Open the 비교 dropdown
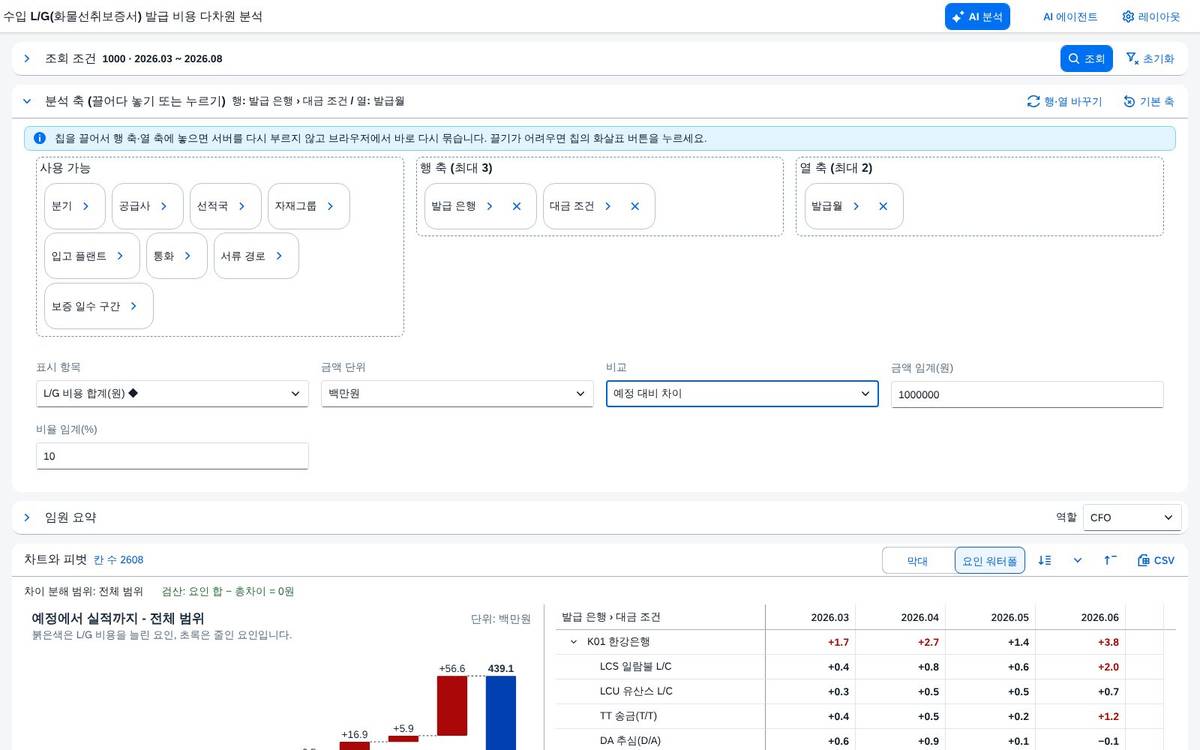This screenshot has width=1200, height=750. [x=742, y=394]
